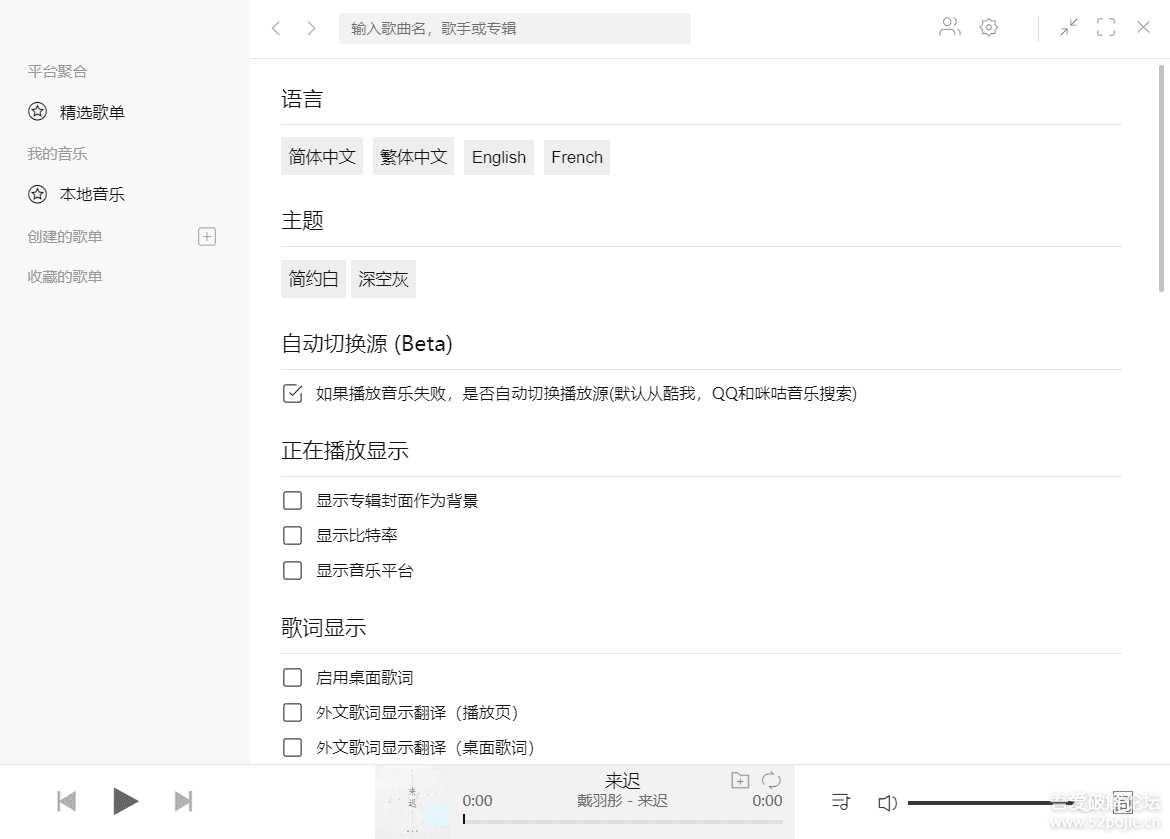Open the play queue icon
The height and width of the screenshot is (839, 1170).
841,801
